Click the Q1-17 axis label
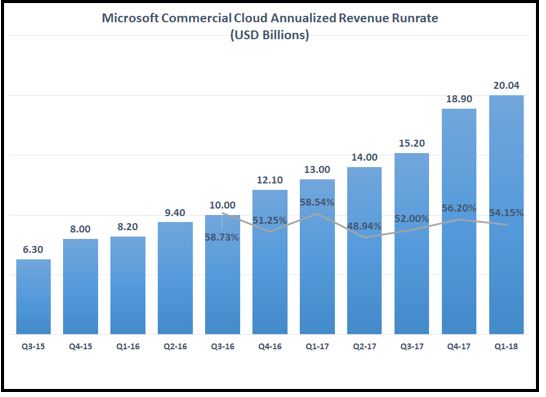 tap(317, 347)
